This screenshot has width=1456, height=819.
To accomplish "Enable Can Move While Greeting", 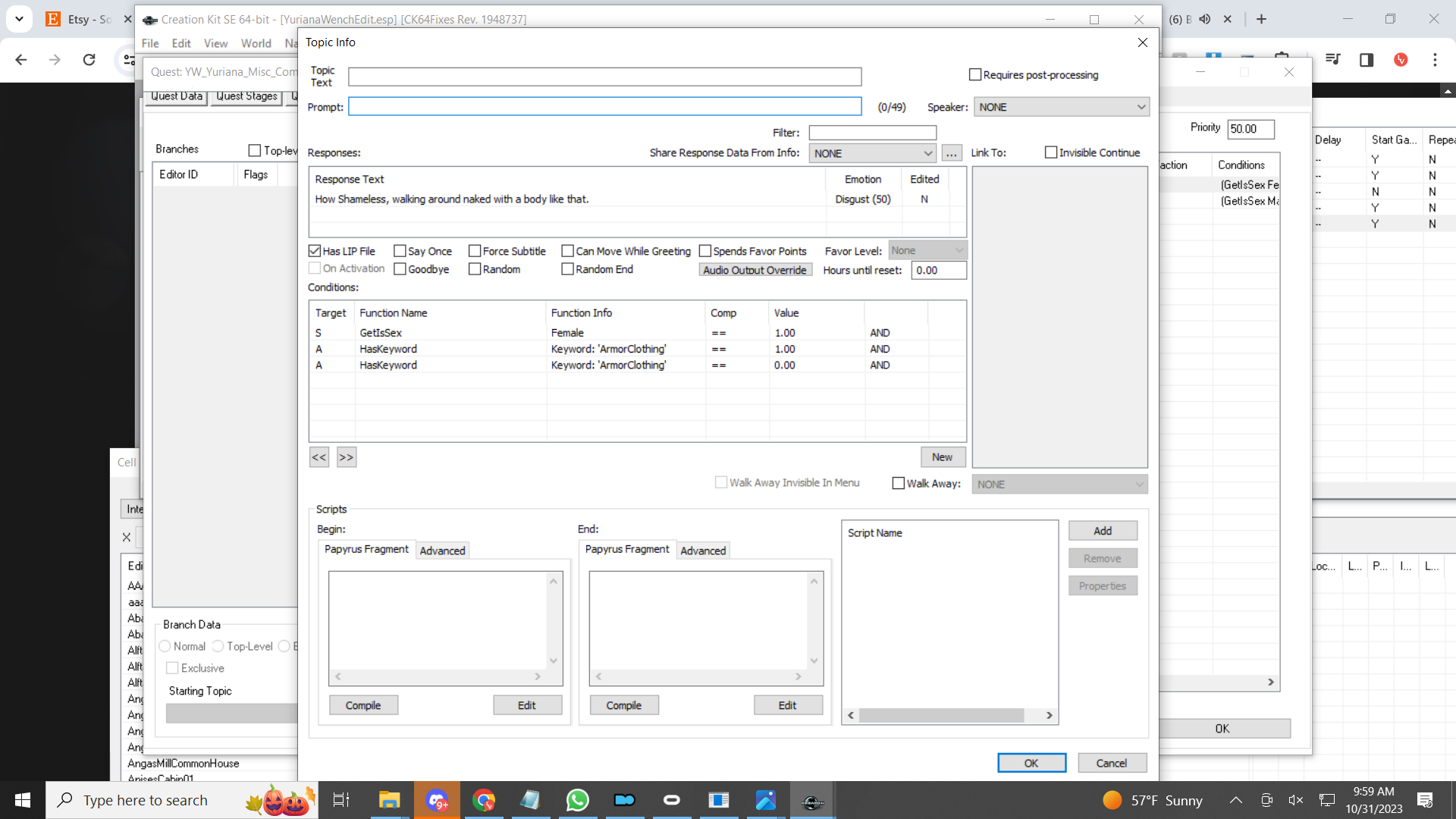I will coord(567,251).
